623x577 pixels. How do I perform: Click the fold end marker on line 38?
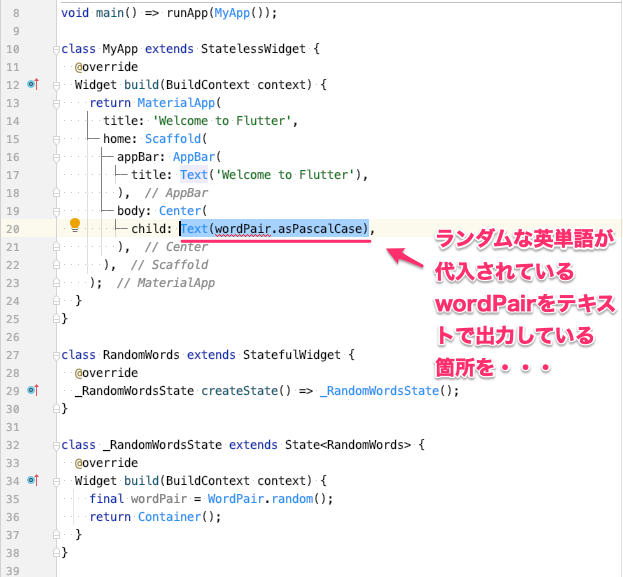click(56, 552)
